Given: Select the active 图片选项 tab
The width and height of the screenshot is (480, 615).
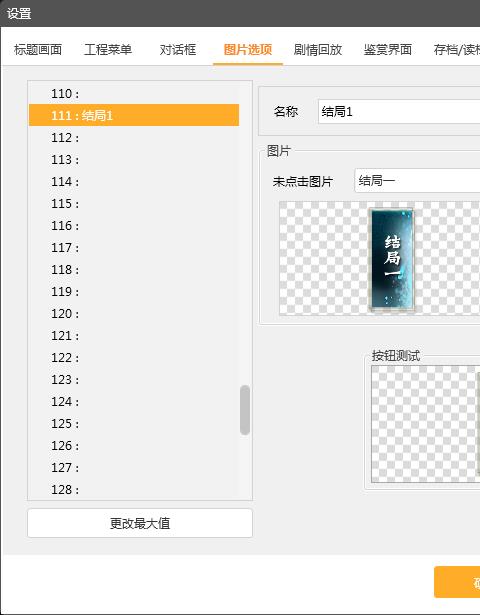Looking at the screenshot, I should click(x=248, y=50).
